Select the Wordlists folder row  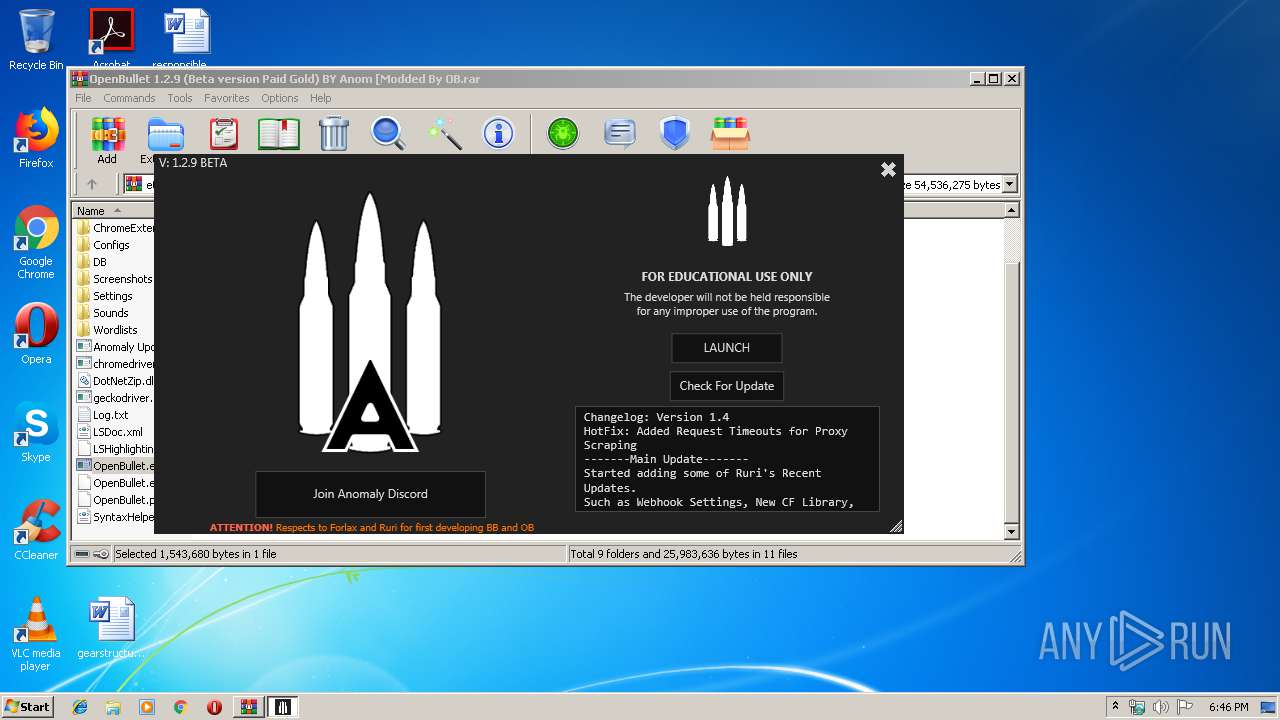(x=113, y=330)
